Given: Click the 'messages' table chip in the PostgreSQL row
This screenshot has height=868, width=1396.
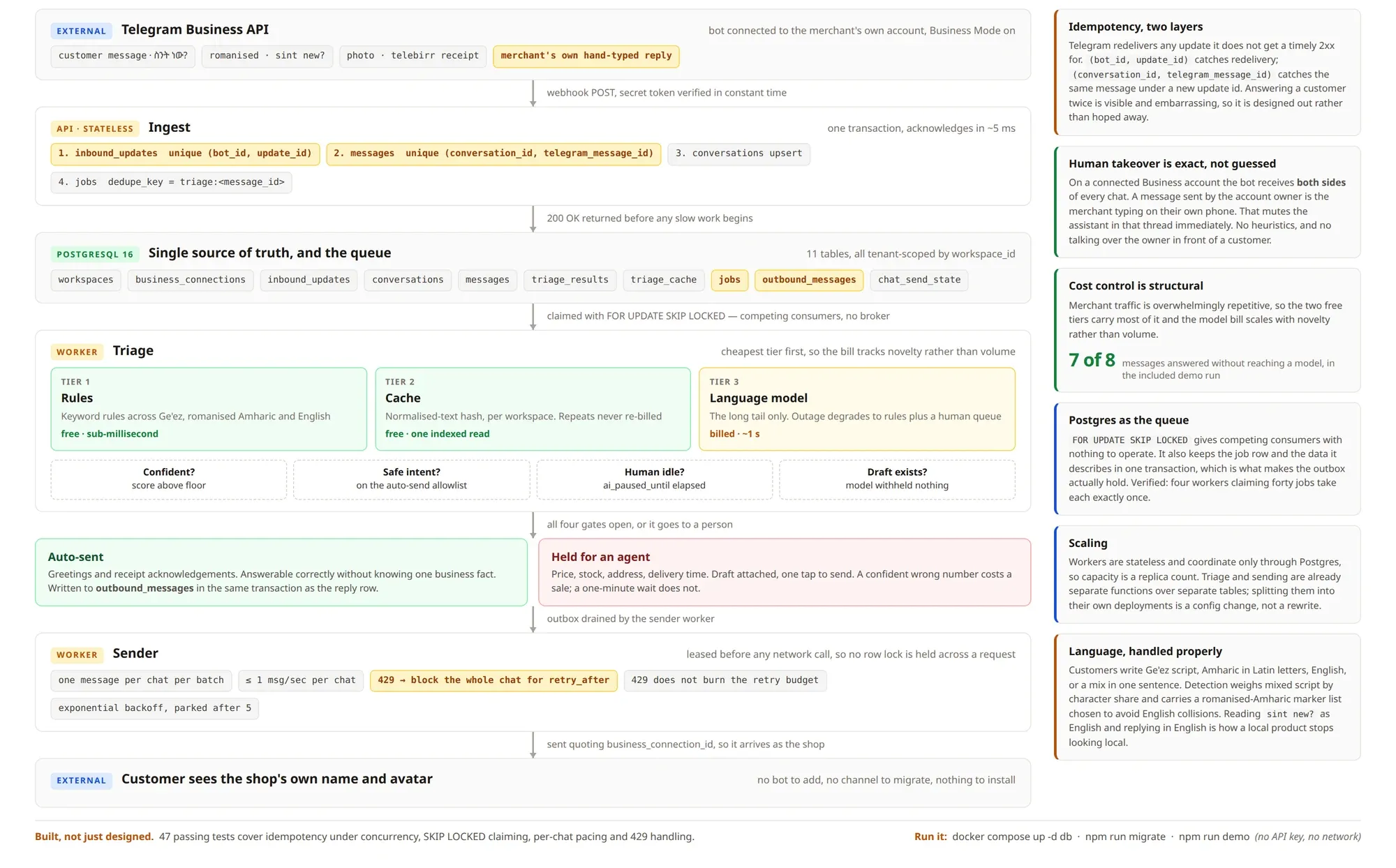Looking at the screenshot, I should tap(487, 280).
